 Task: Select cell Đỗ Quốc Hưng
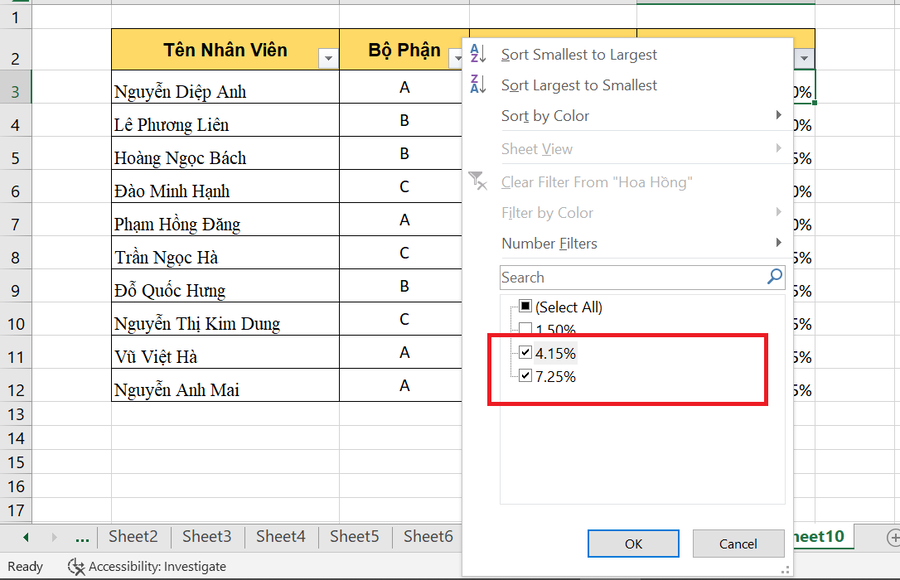click(226, 286)
